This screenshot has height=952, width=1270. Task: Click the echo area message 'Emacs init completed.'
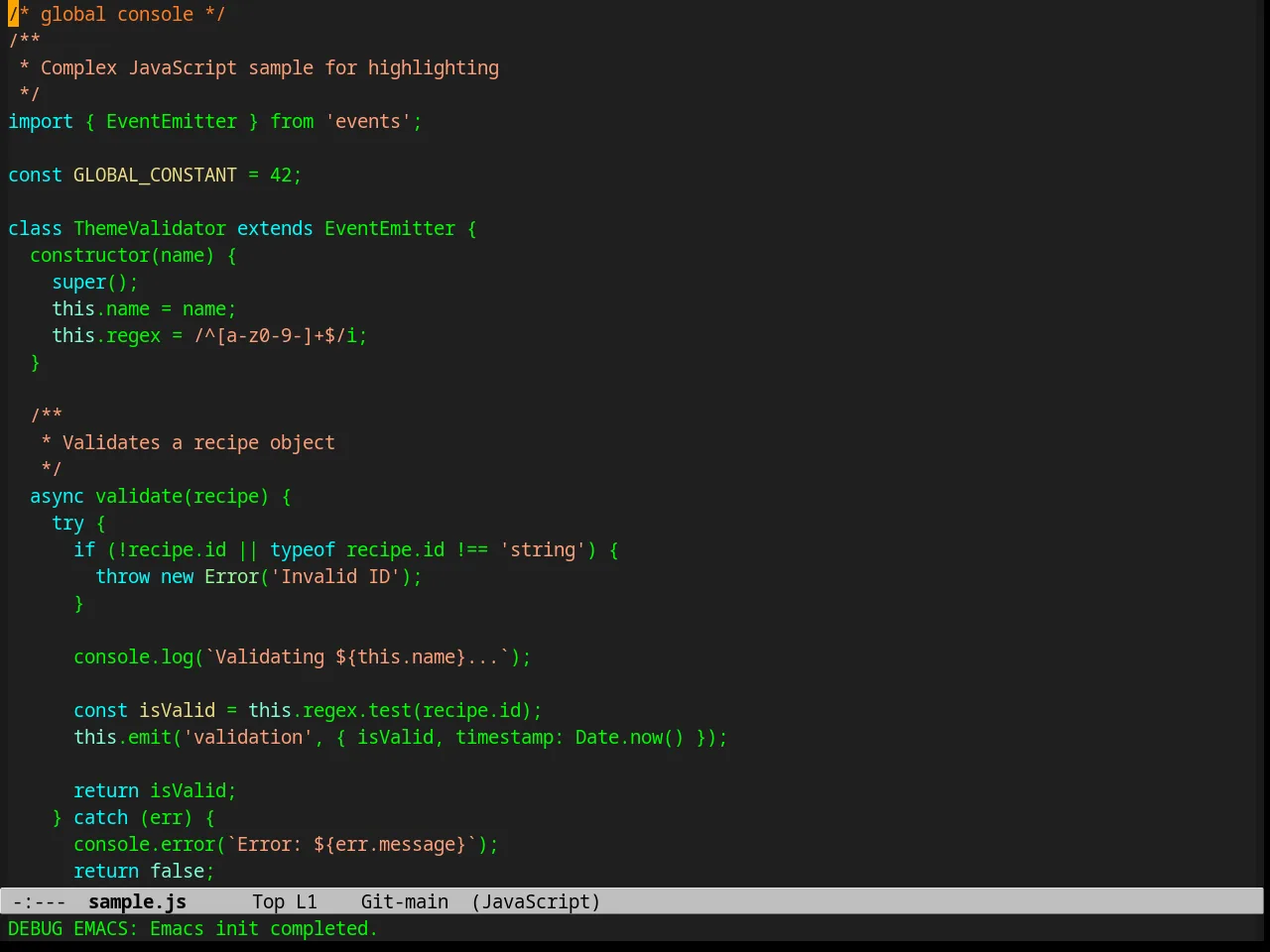click(264, 928)
